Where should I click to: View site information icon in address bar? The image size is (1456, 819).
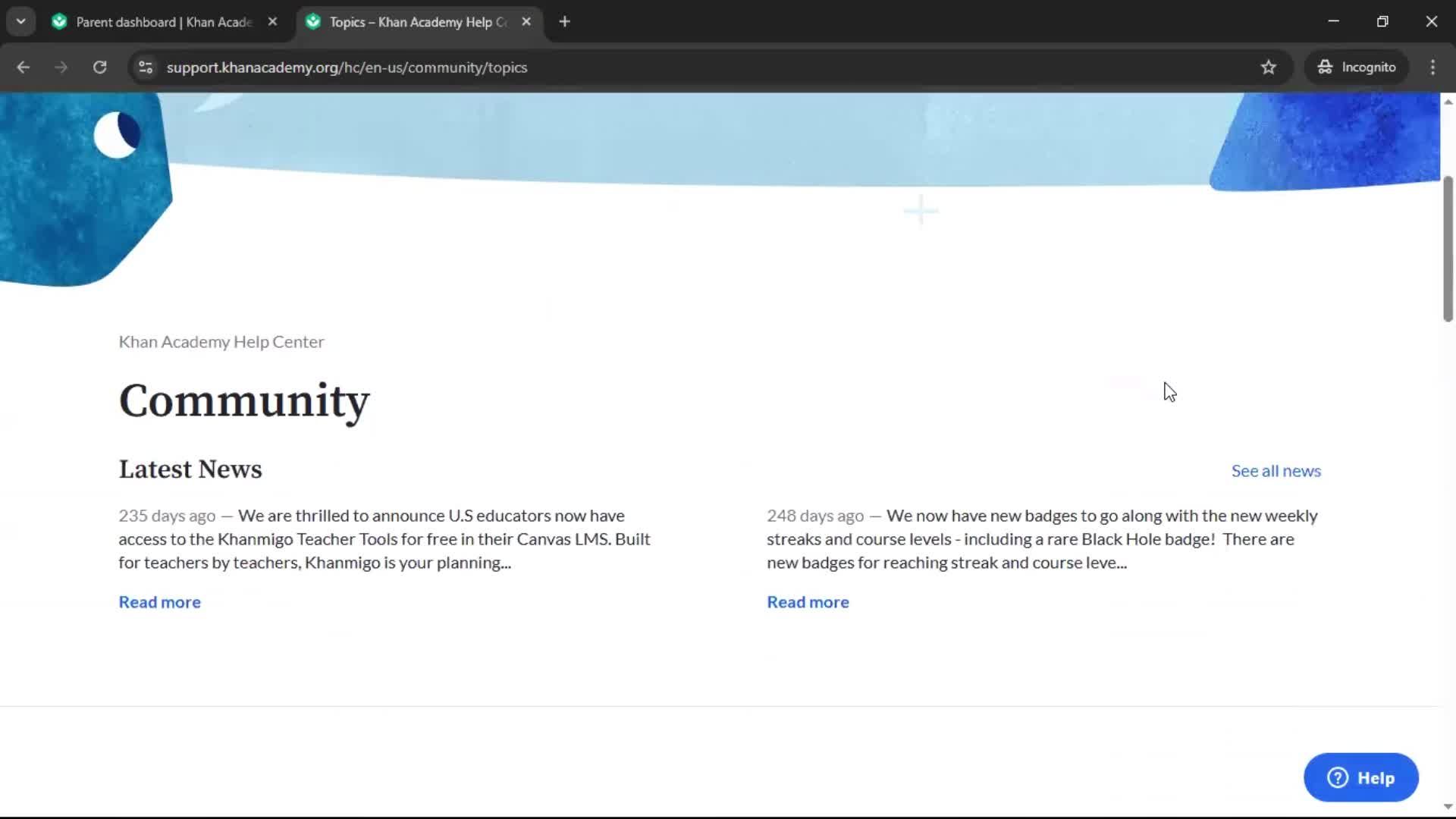(146, 67)
